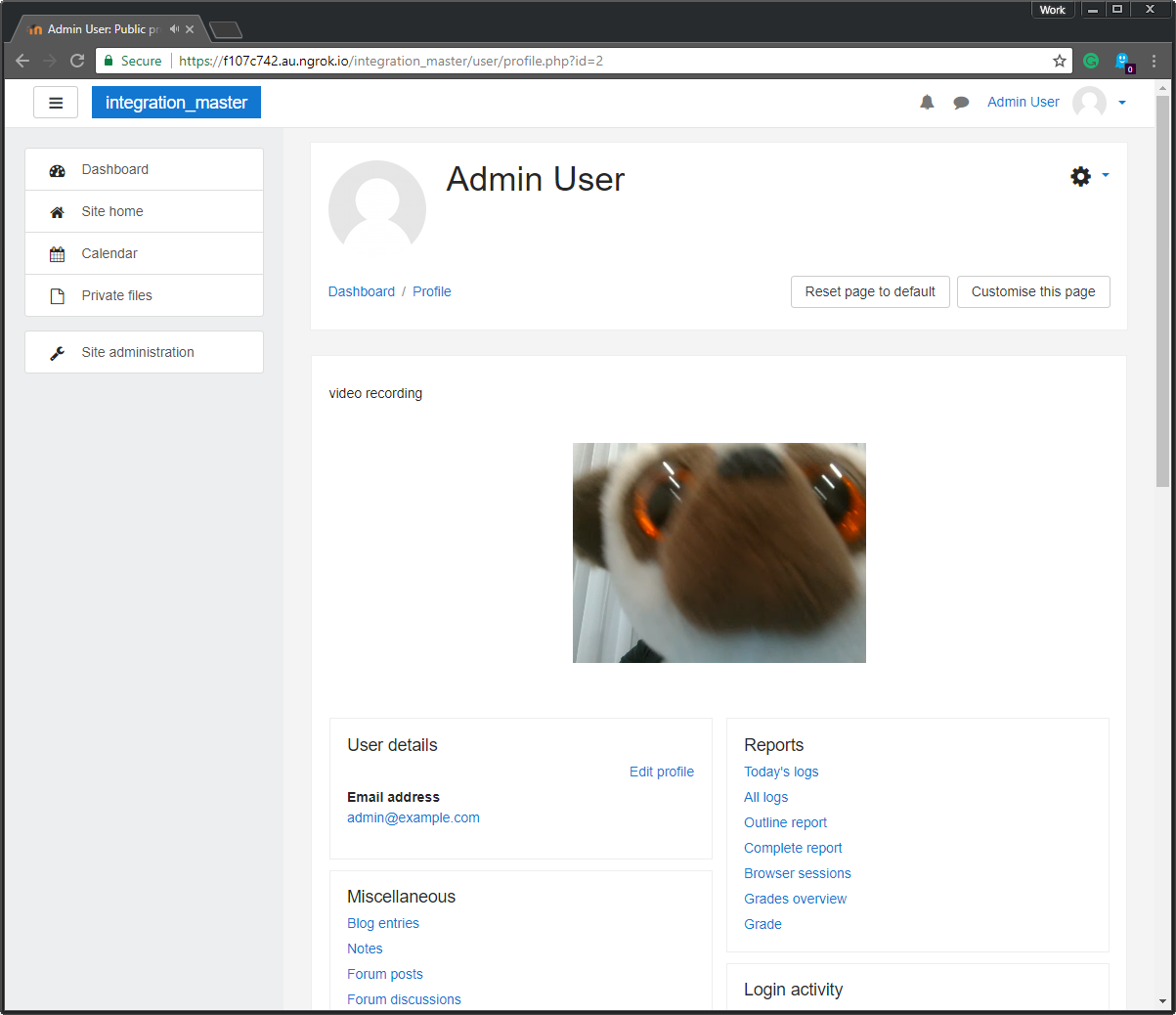Open Forum posts link
Image resolution: width=1176 pixels, height=1015 pixels.
tap(385, 974)
